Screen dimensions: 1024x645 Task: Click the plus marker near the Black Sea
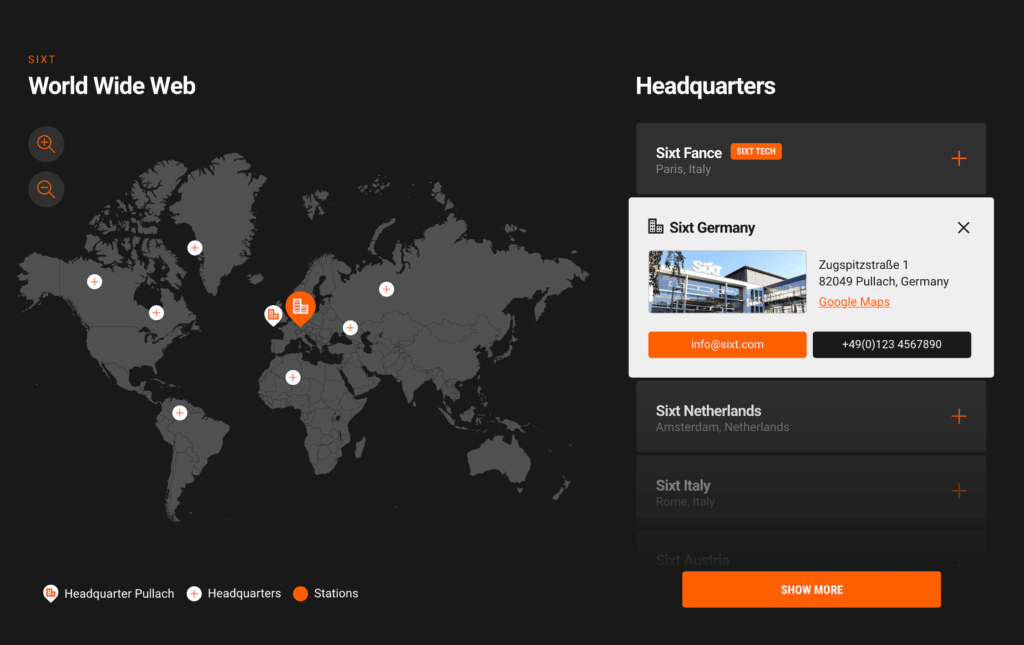click(350, 327)
